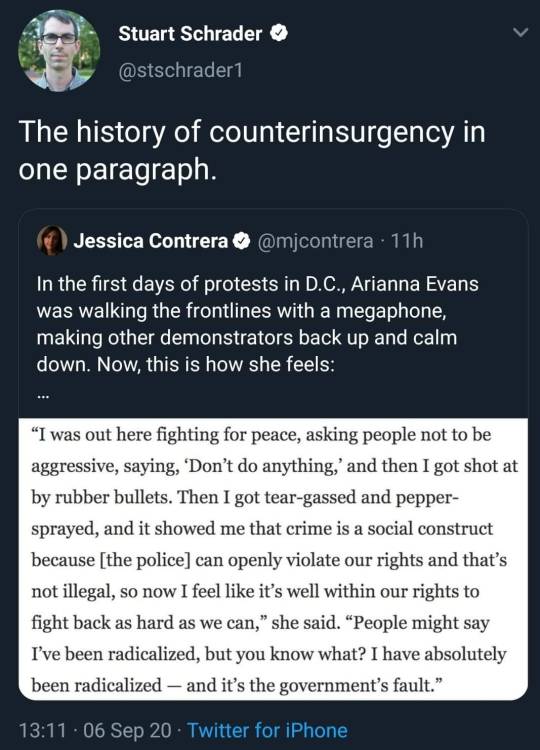Image resolution: width=540 pixels, height=750 pixels.
Task: Click the 'one paragraph.' line of the tweet
Action: pos(118,170)
